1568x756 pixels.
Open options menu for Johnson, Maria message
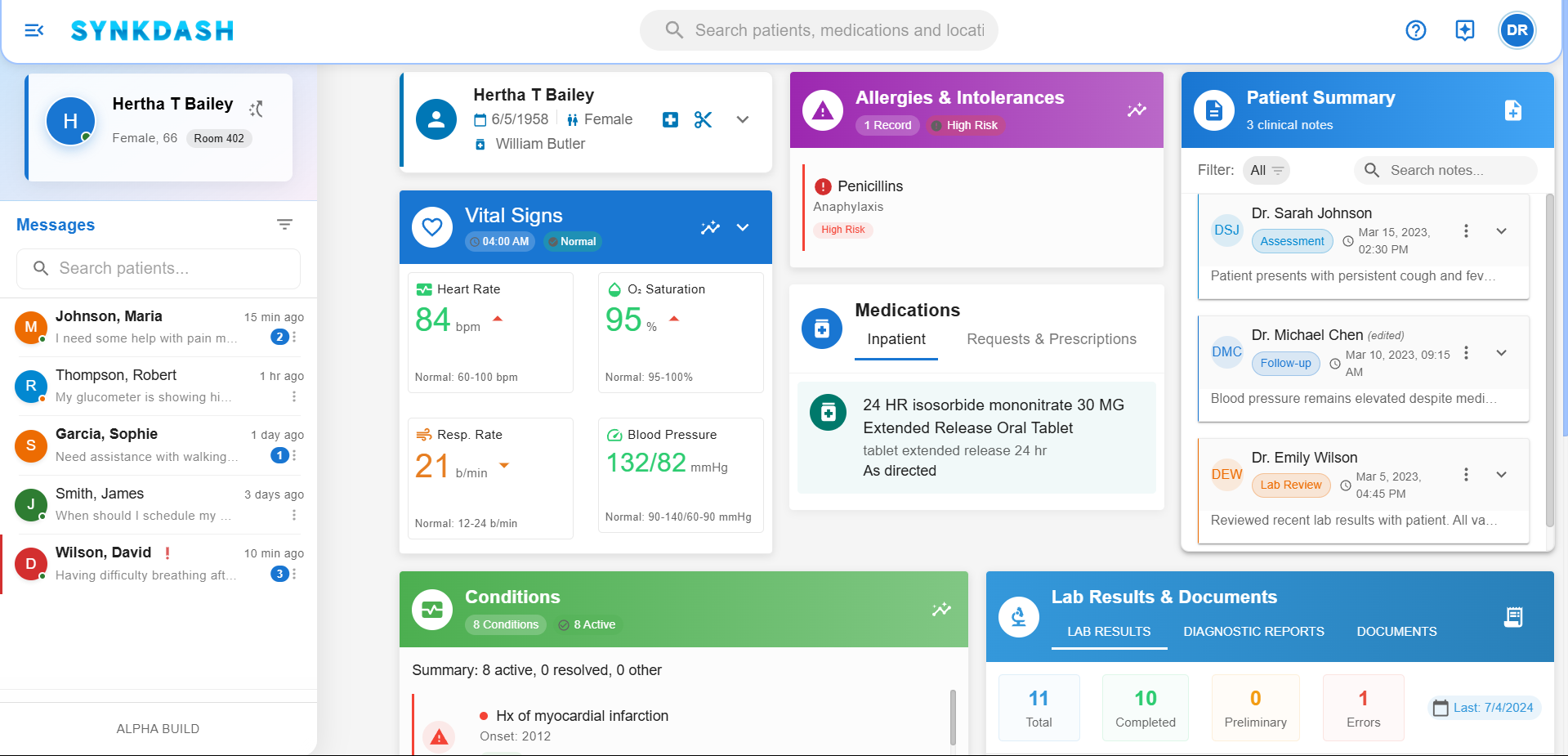294,337
